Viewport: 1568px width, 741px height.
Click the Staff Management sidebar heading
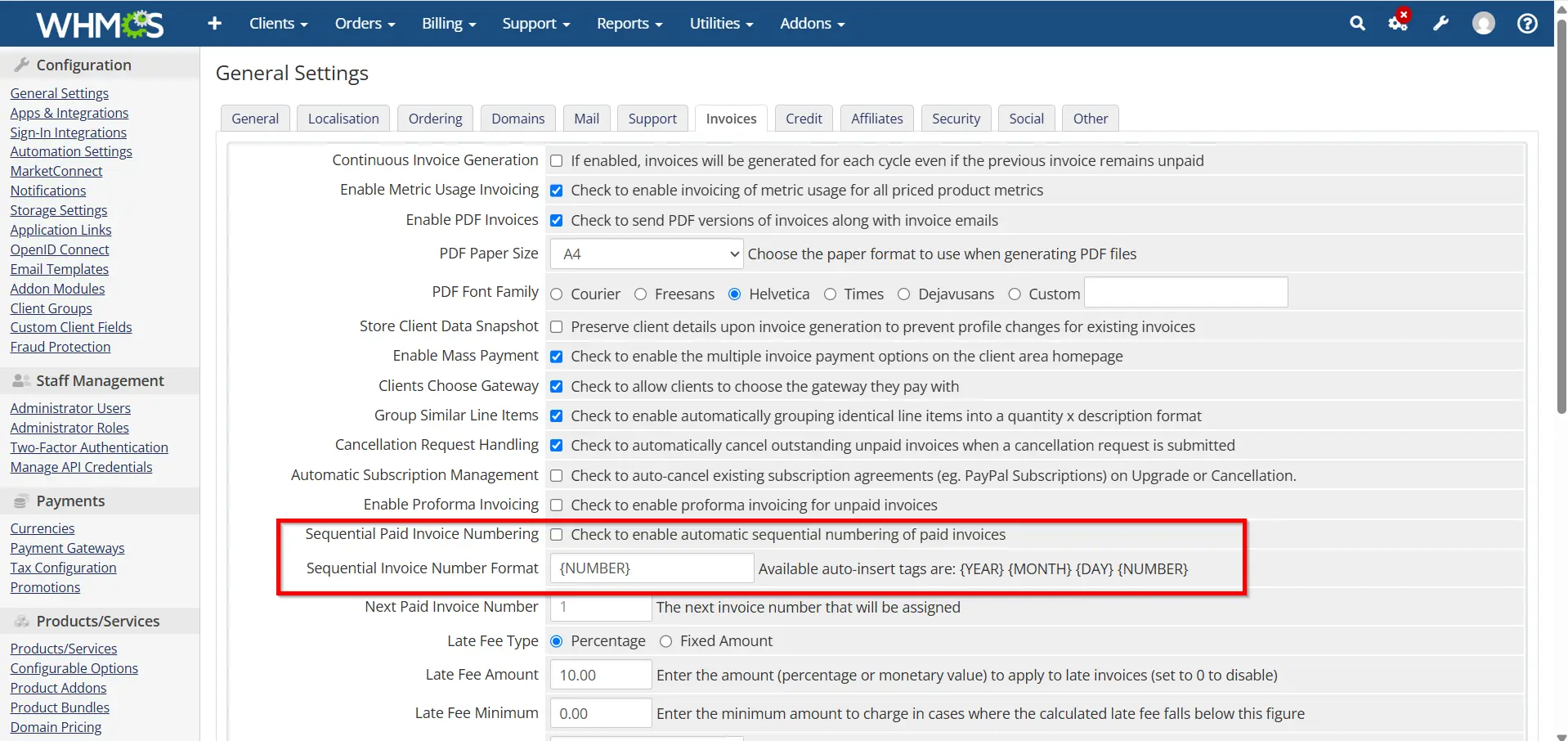coord(100,380)
